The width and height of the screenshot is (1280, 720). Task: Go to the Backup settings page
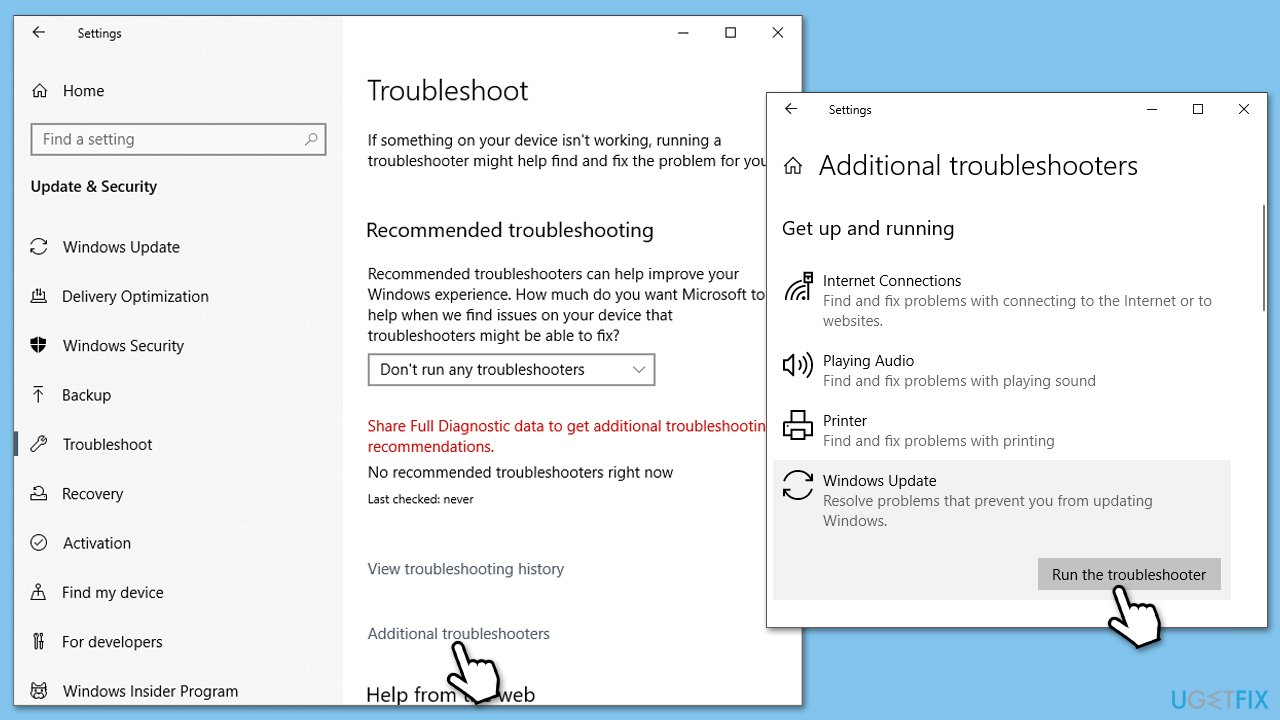click(x=86, y=395)
